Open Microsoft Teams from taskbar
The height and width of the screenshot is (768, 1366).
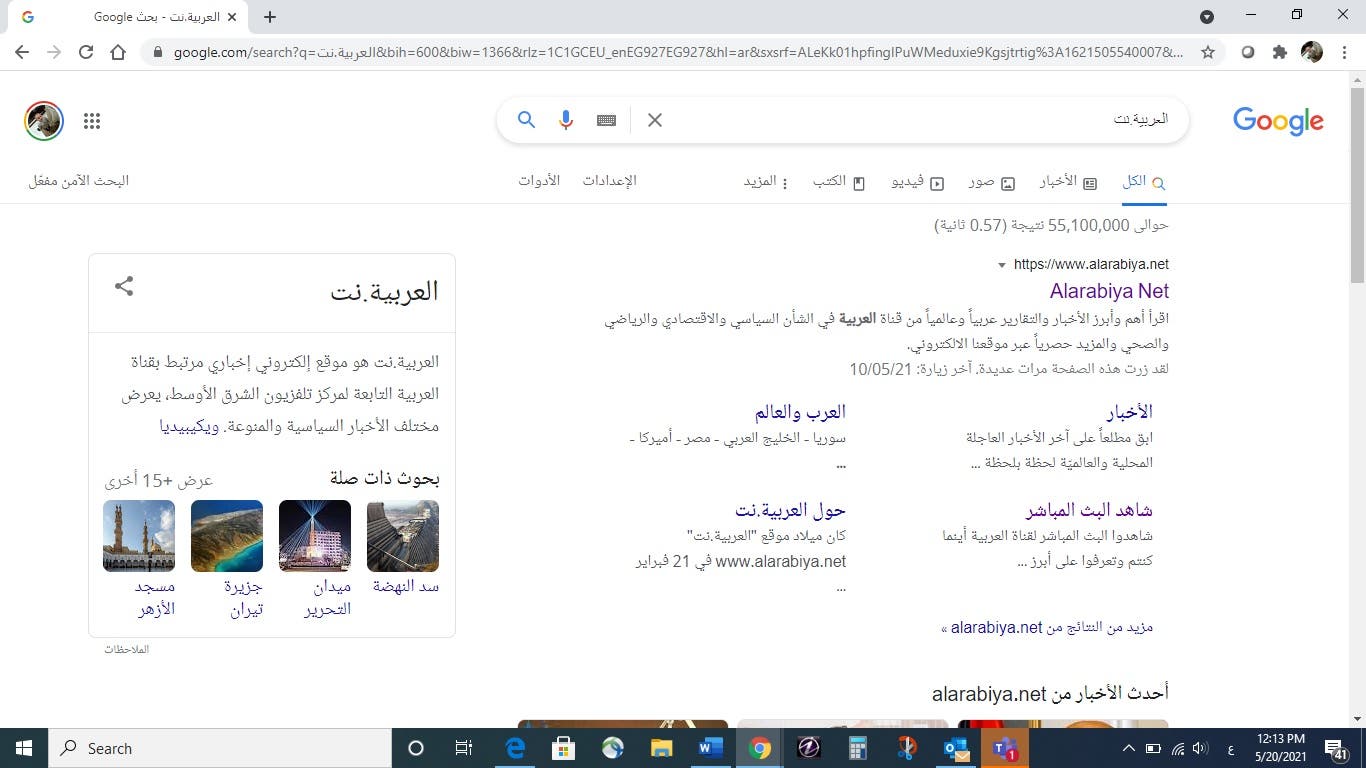coord(1004,748)
